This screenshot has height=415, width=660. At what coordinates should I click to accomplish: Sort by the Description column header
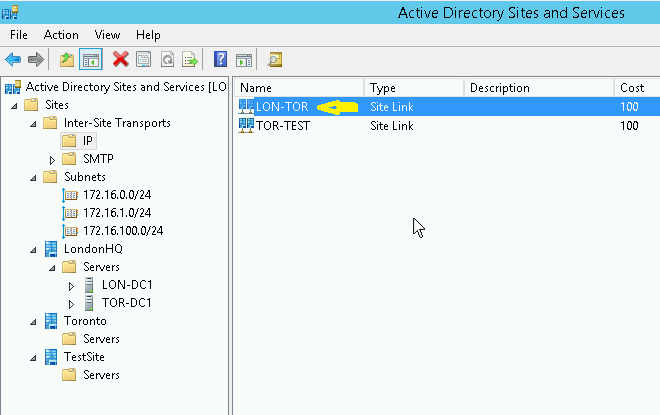(x=539, y=88)
